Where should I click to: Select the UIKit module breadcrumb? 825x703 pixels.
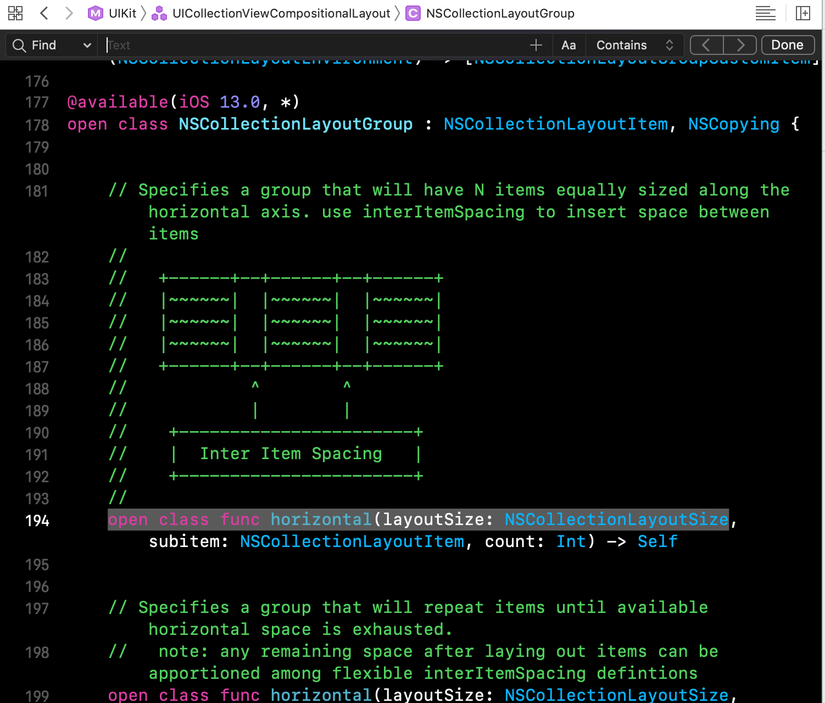click(112, 13)
